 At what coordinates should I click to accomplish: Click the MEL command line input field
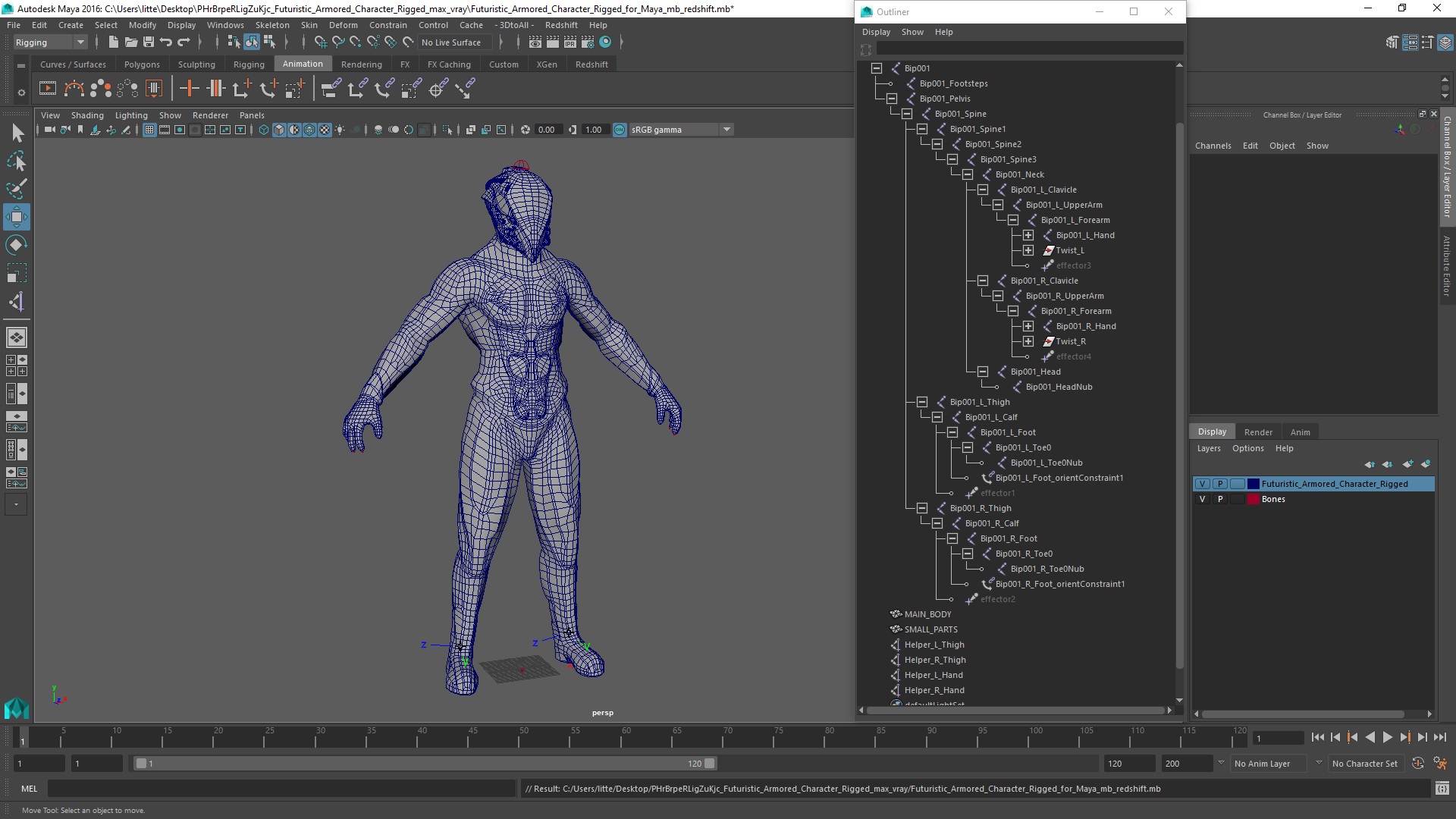[x=281, y=789]
